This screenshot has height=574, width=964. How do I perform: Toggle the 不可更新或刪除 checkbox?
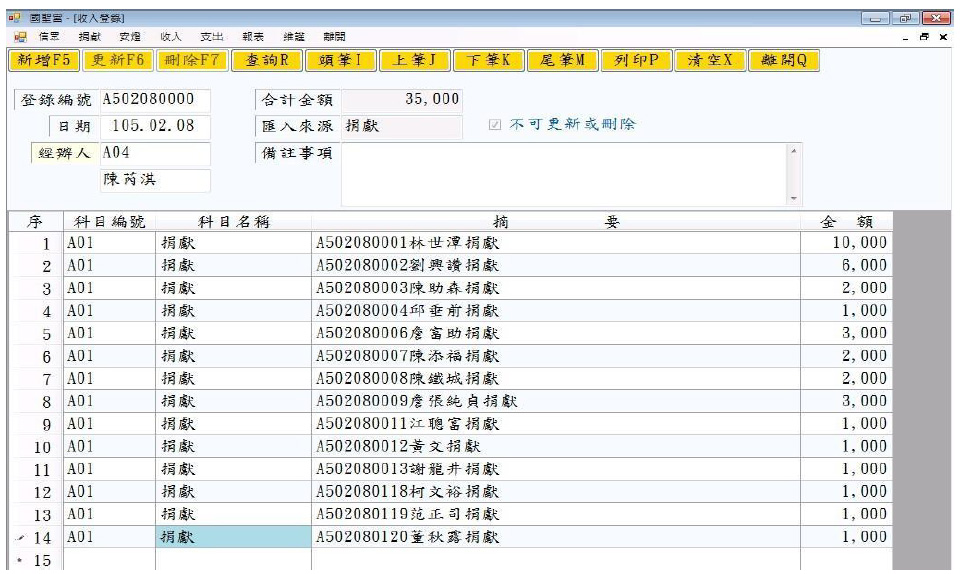point(495,125)
